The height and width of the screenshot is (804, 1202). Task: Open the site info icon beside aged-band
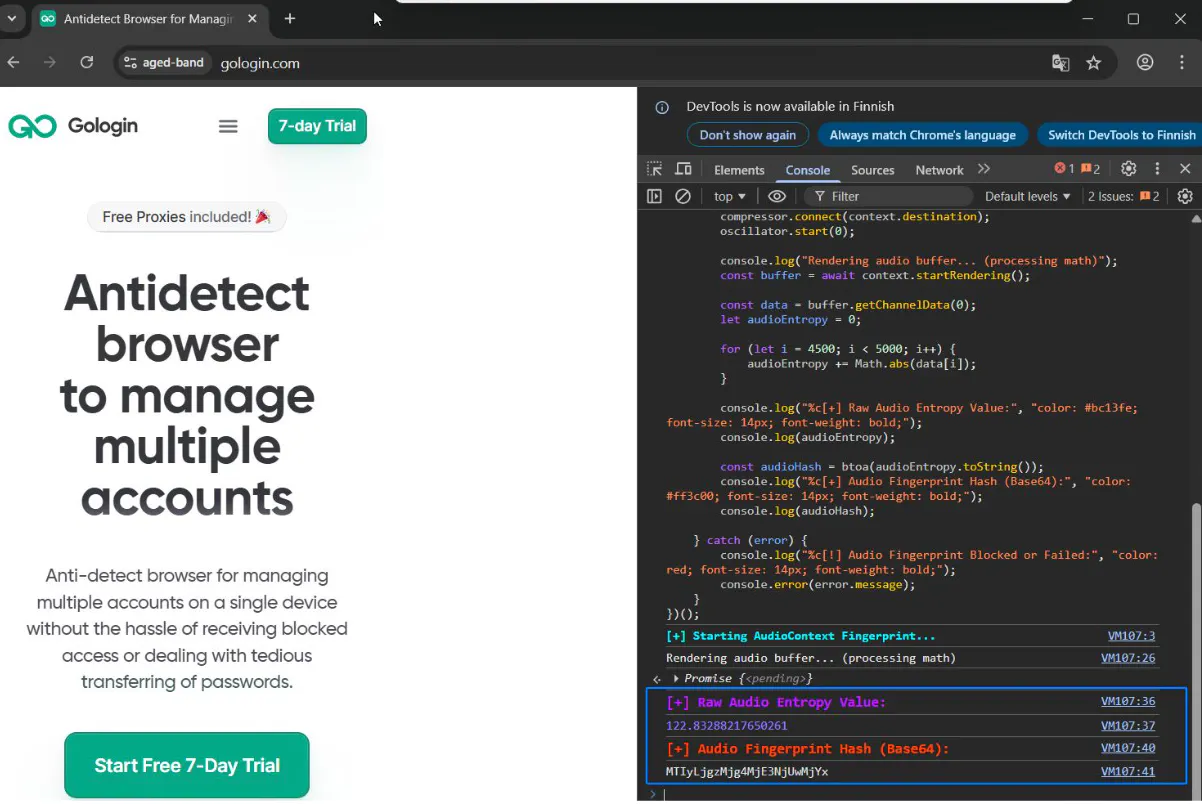[130, 63]
